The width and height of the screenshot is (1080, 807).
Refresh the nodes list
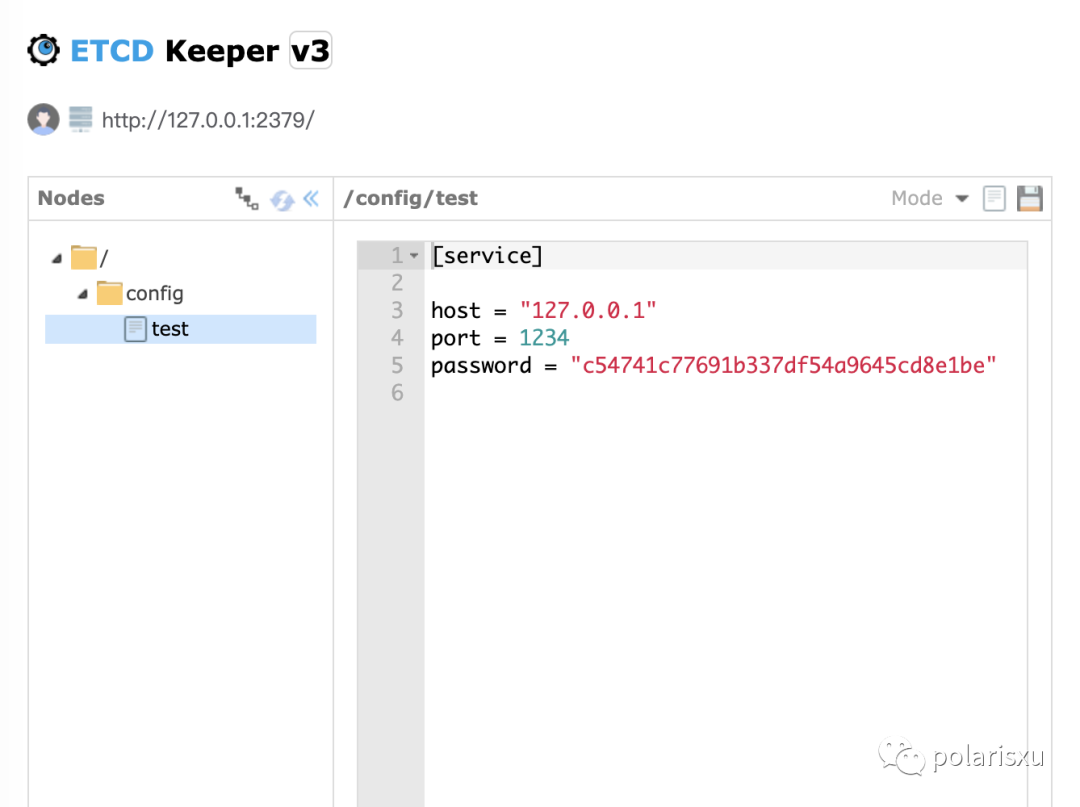pyautogui.click(x=282, y=200)
